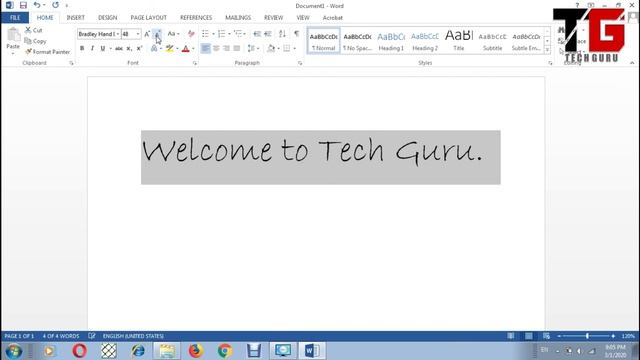Expand the Styles gallery
Screen dimensions: 640x360
(547, 50)
